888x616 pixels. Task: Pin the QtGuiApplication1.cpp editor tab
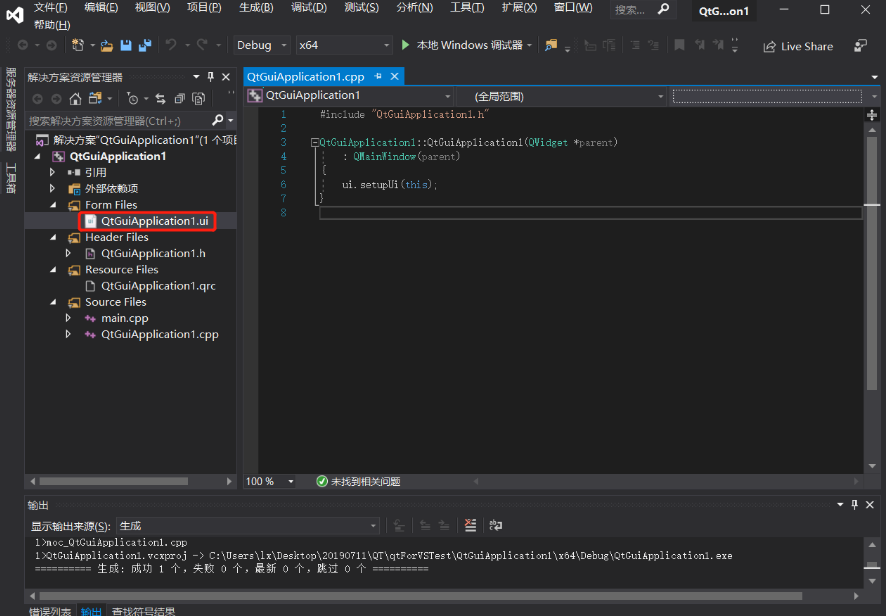(378, 76)
